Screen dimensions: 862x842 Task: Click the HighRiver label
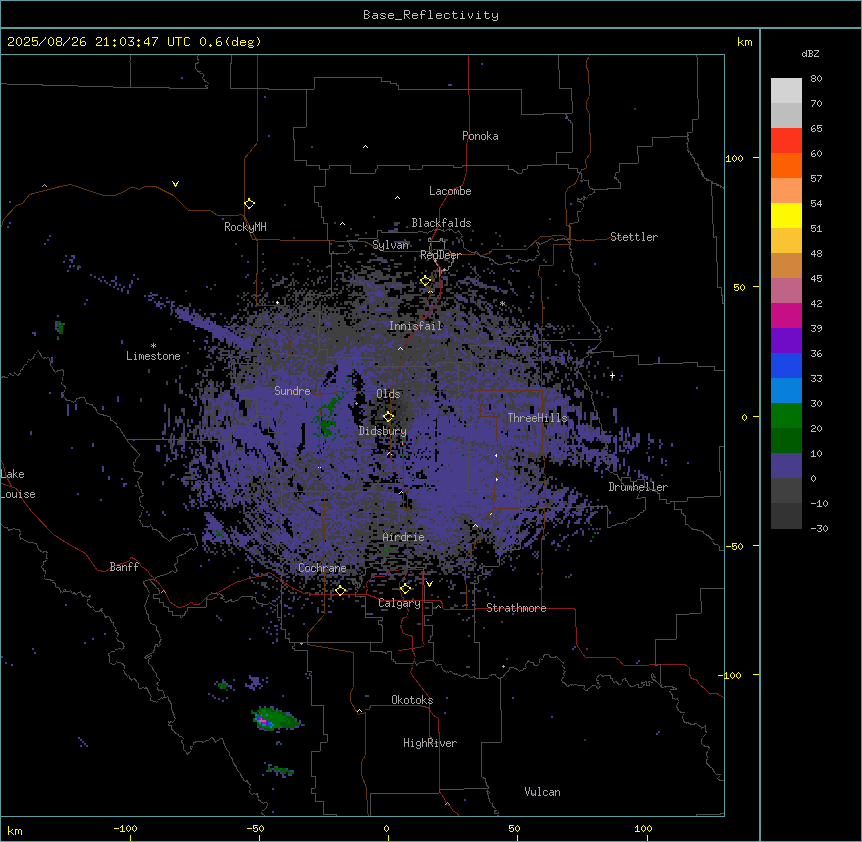(430, 743)
